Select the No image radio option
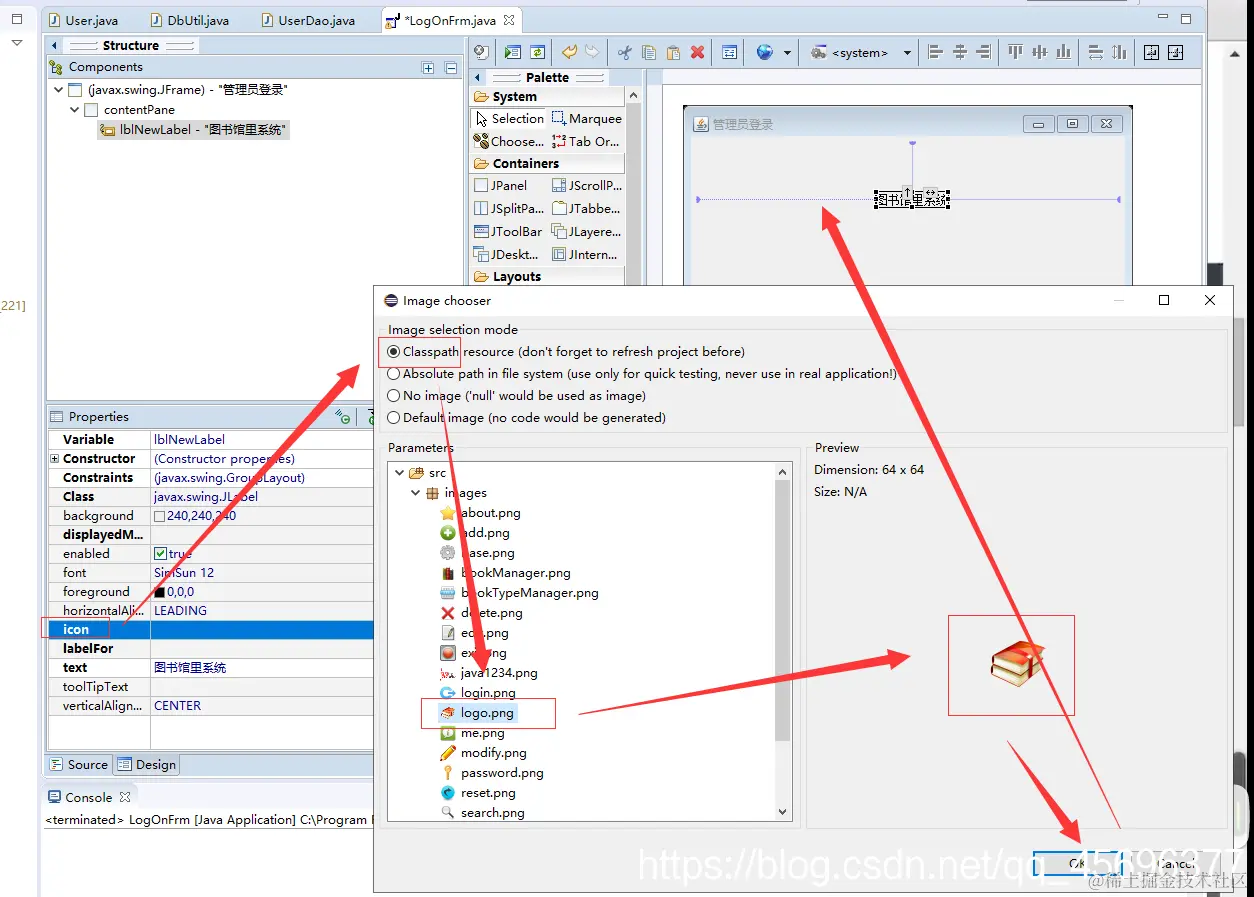This screenshot has height=897, width=1254. (x=394, y=396)
